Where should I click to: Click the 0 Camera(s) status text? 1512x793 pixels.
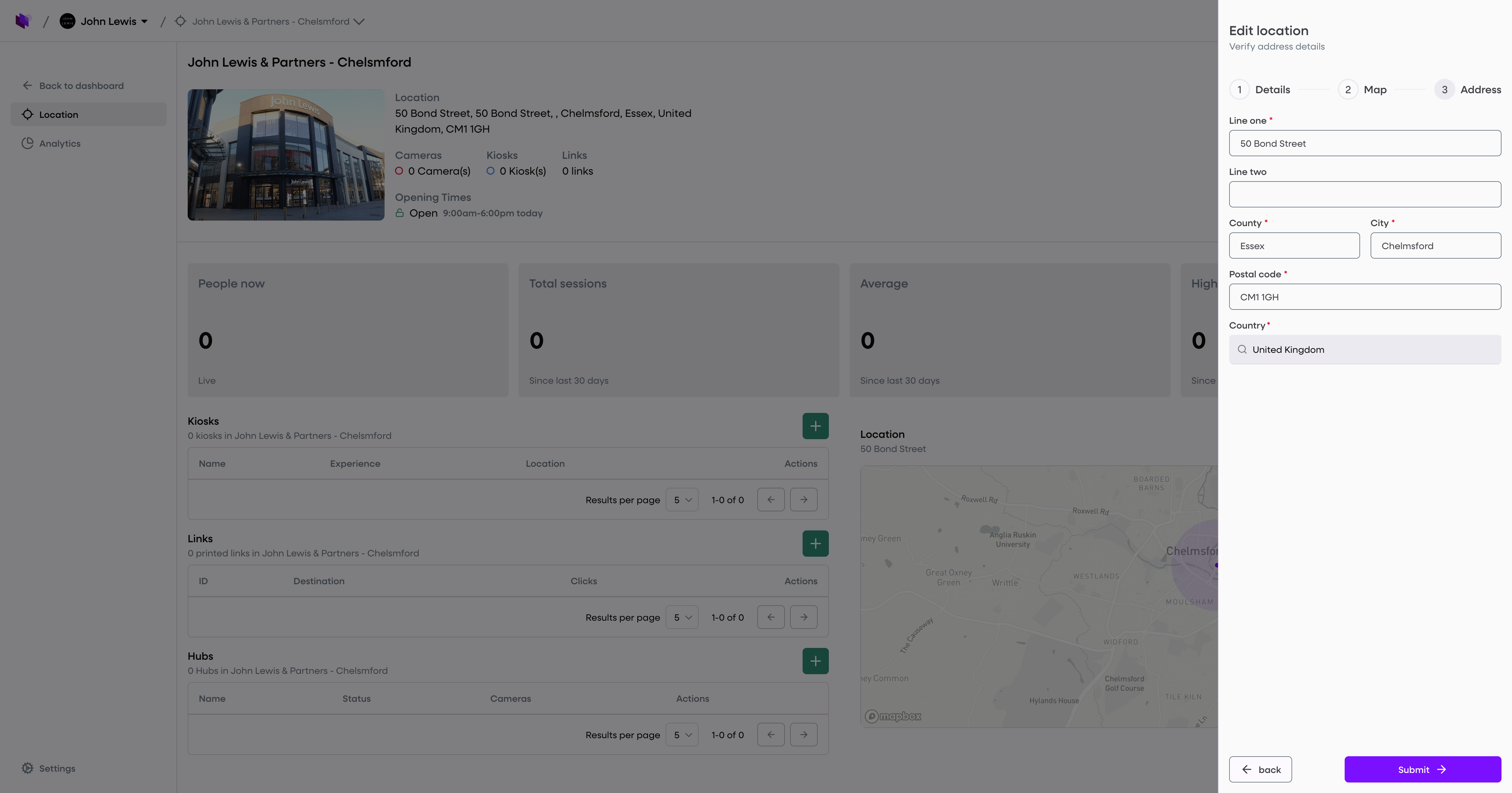click(439, 171)
